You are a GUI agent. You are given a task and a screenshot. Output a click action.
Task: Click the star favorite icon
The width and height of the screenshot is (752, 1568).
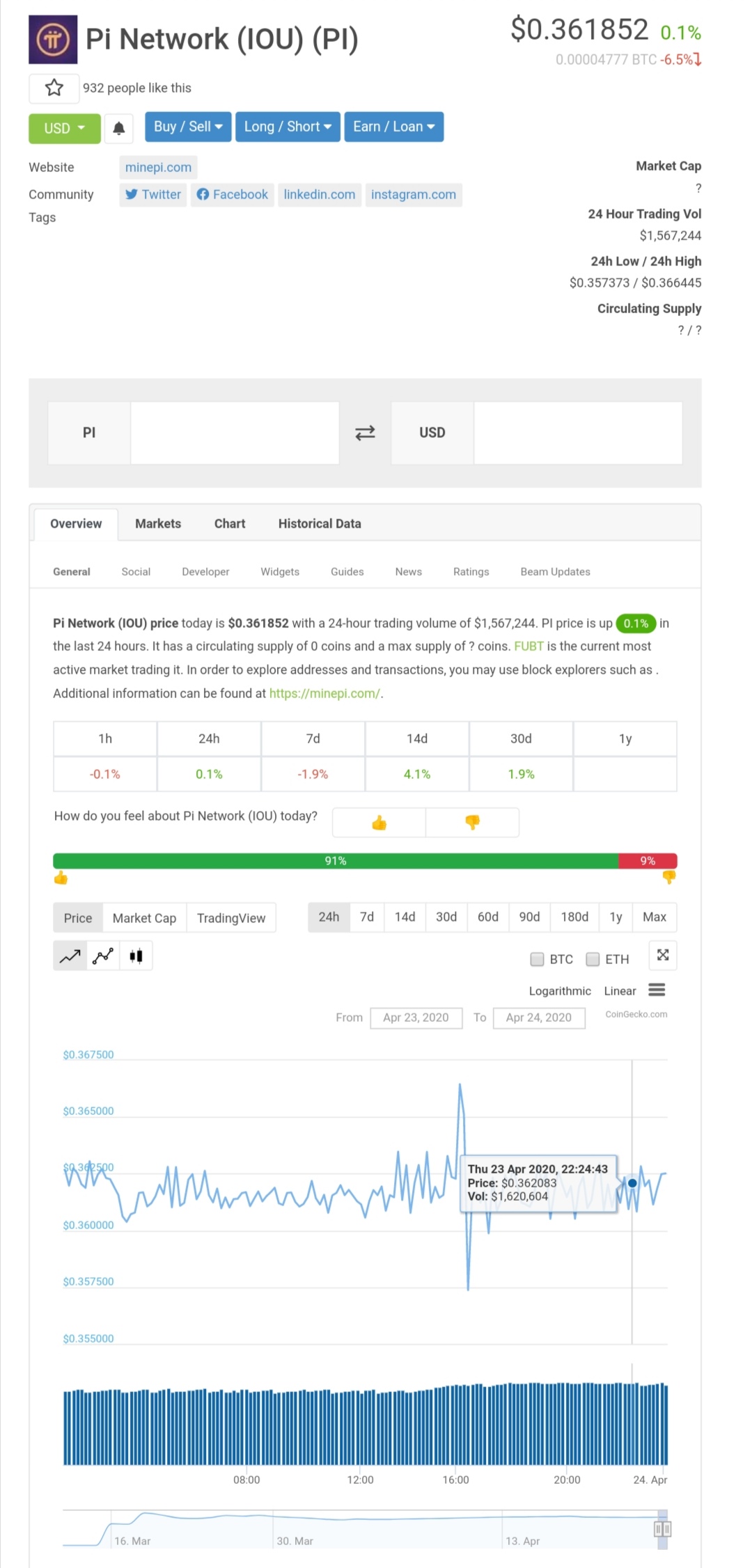coord(54,88)
